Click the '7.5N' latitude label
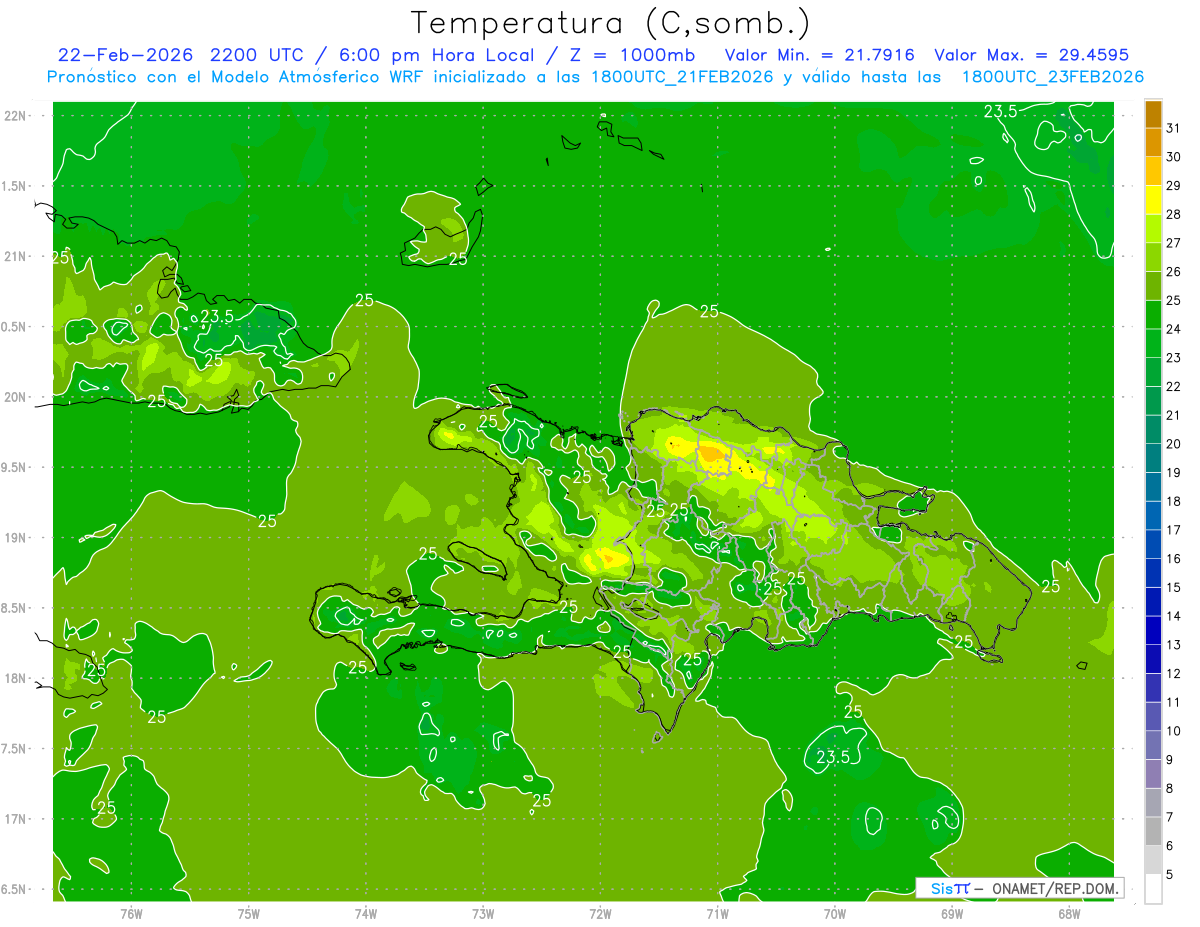The width and height of the screenshot is (1200, 927). click(x=15, y=748)
